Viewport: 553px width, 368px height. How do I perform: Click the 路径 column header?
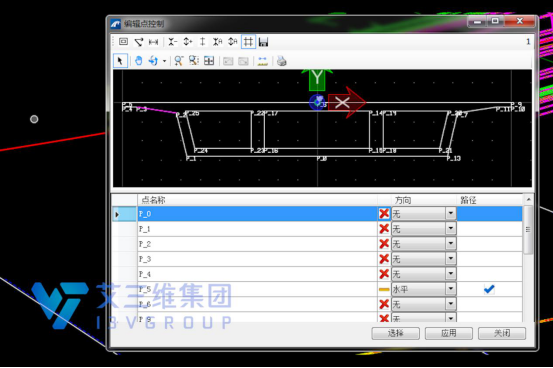(x=468, y=200)
